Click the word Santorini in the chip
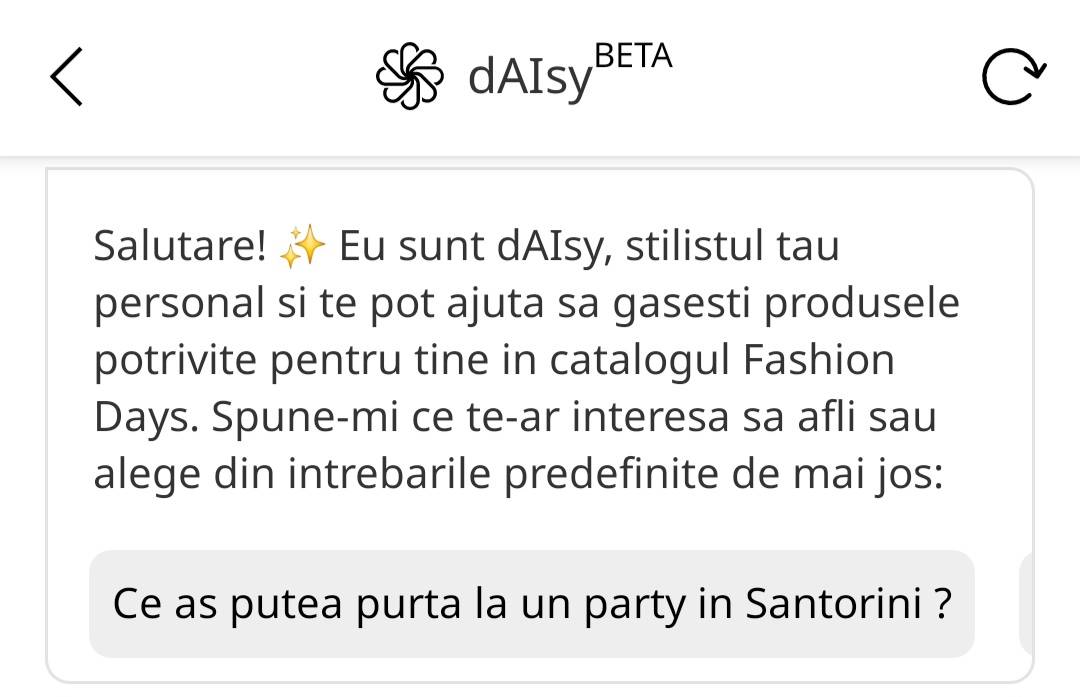This screenshot has width=1080, height=697. (x=834, y=603)
